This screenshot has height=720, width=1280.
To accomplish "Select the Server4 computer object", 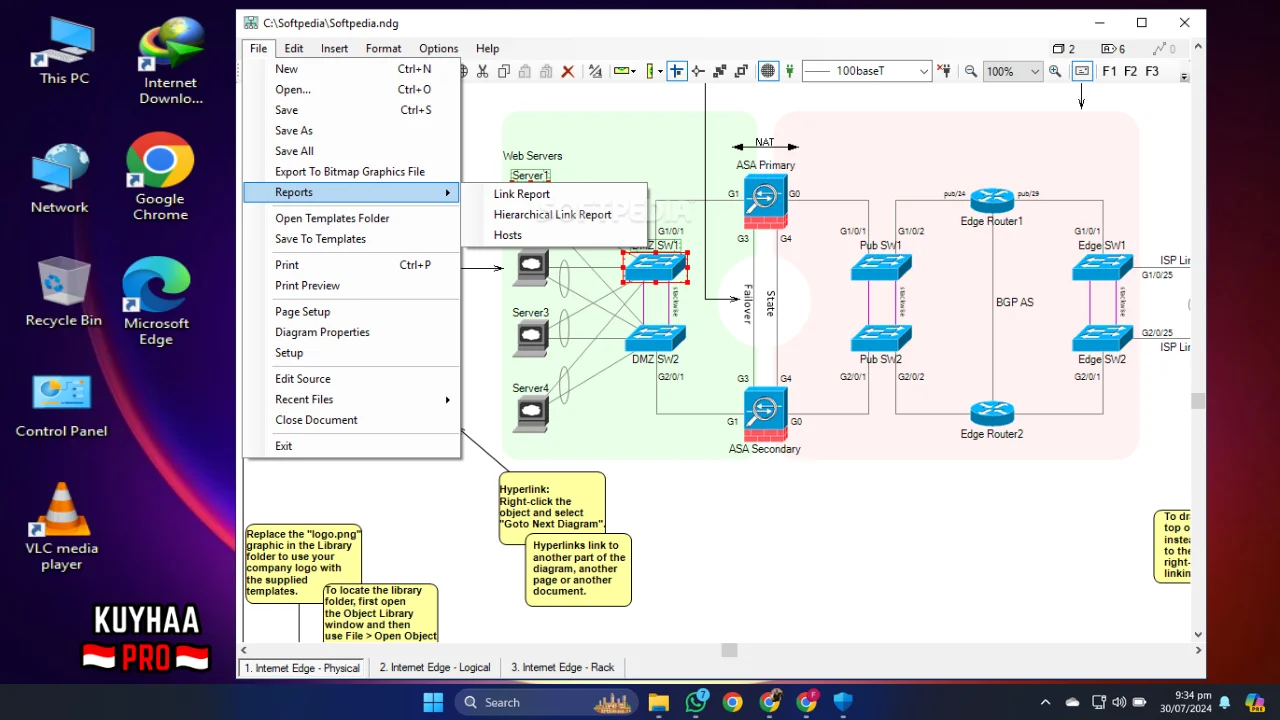I will coord(531,414).
